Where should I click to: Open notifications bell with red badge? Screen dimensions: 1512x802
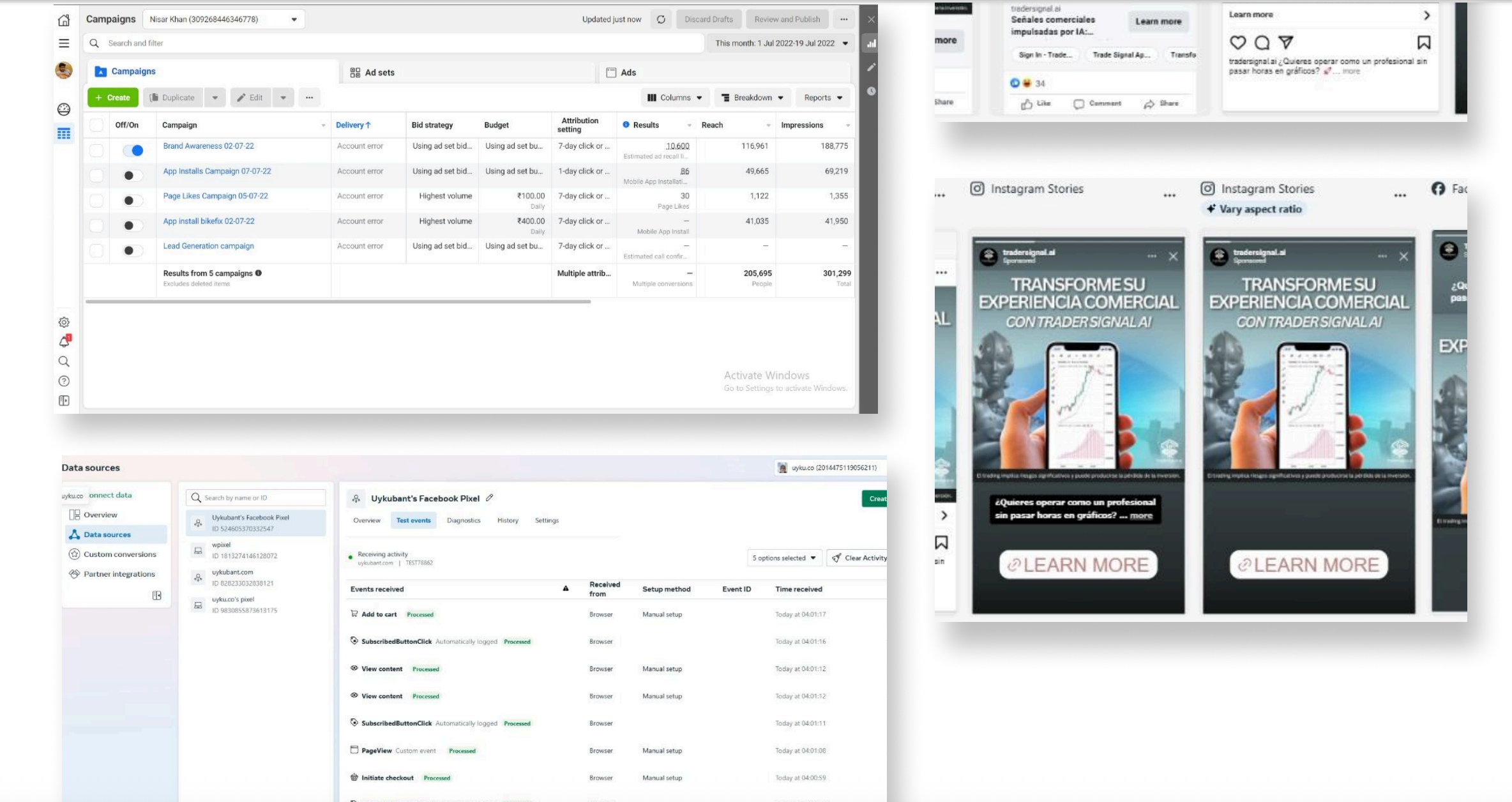[64, 341]
